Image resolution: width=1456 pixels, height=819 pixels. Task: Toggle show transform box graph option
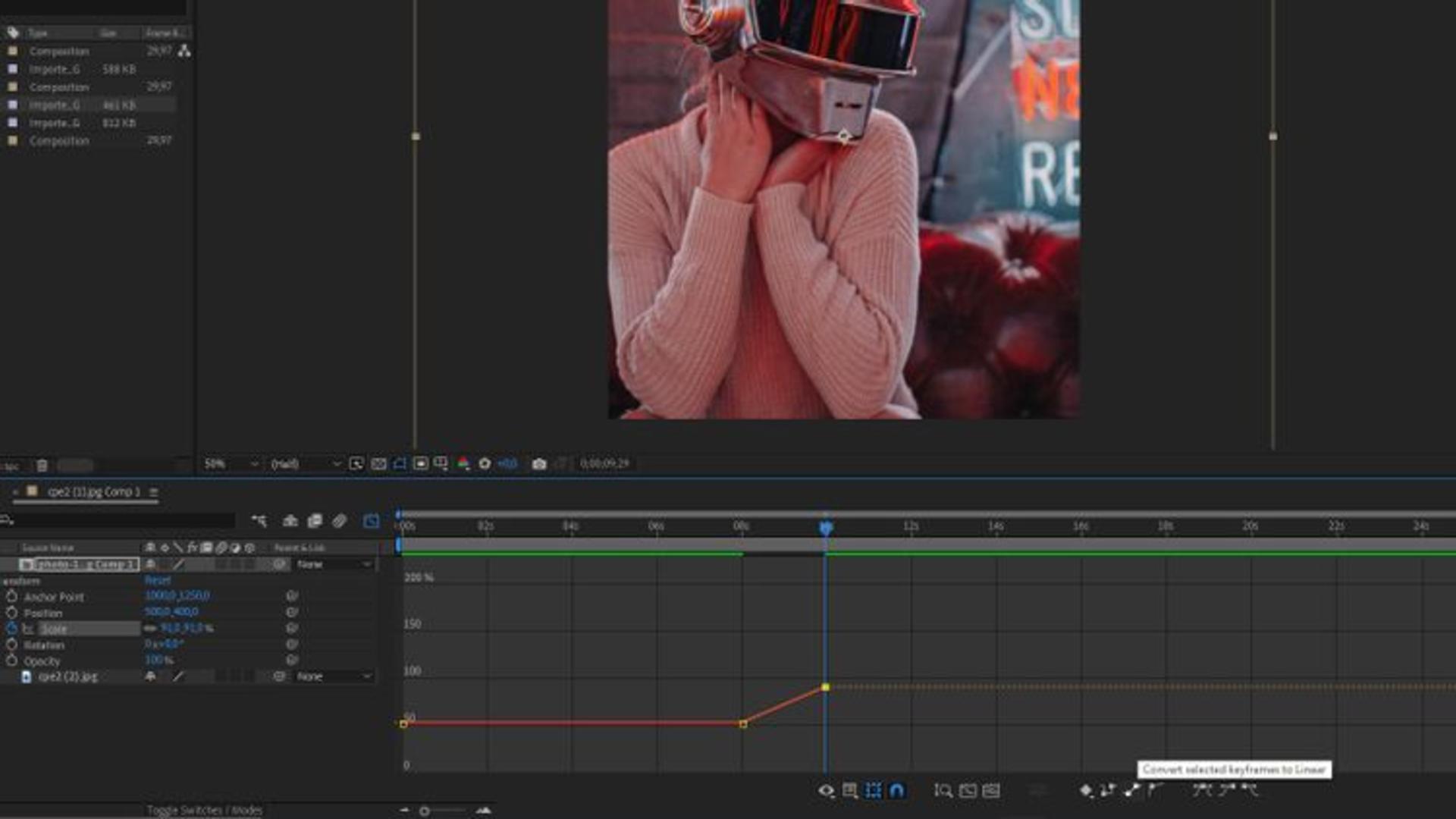pyautogui.click(x=874, y=790)
